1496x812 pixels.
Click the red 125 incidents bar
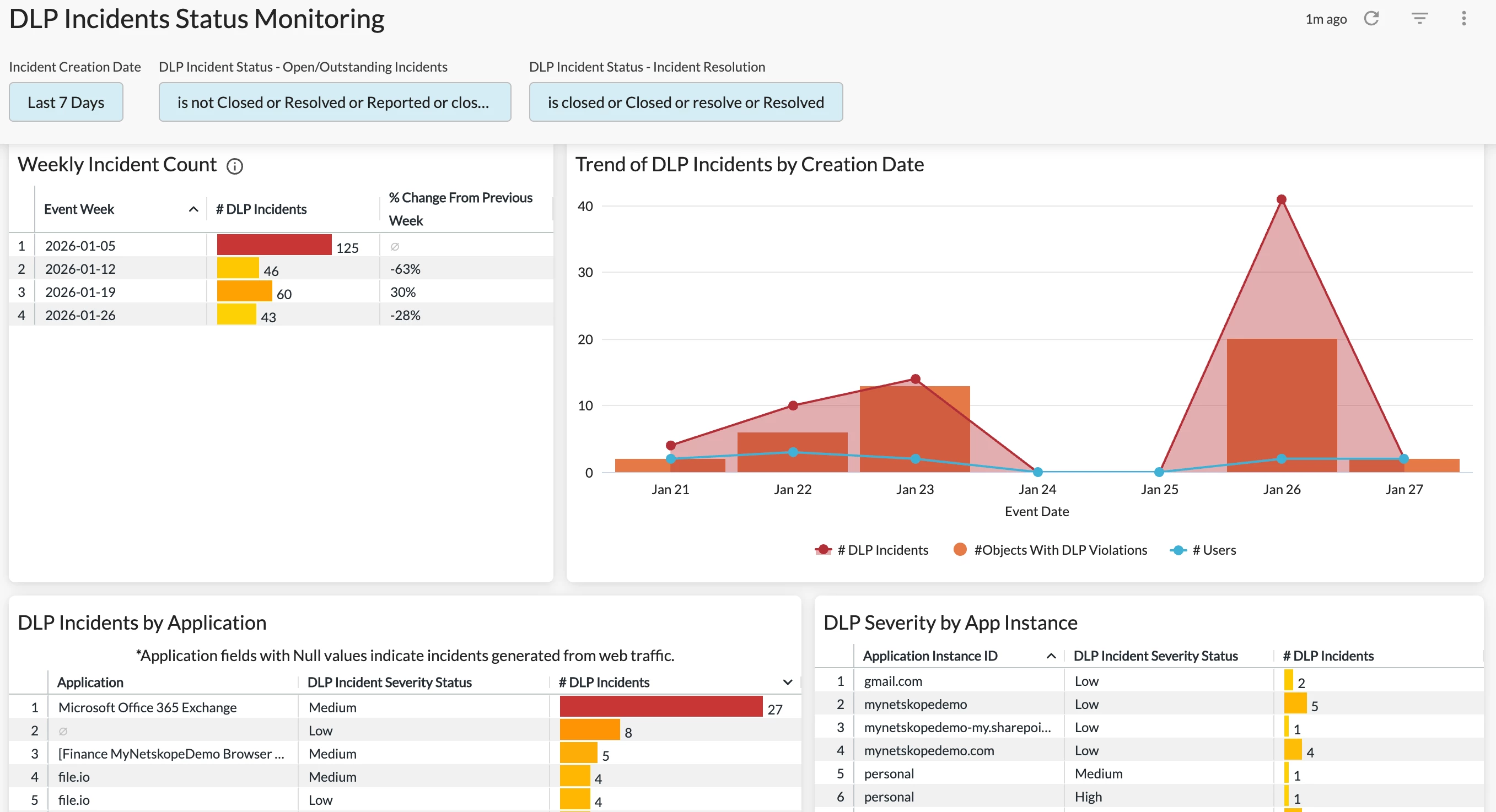tap(274, 245)
